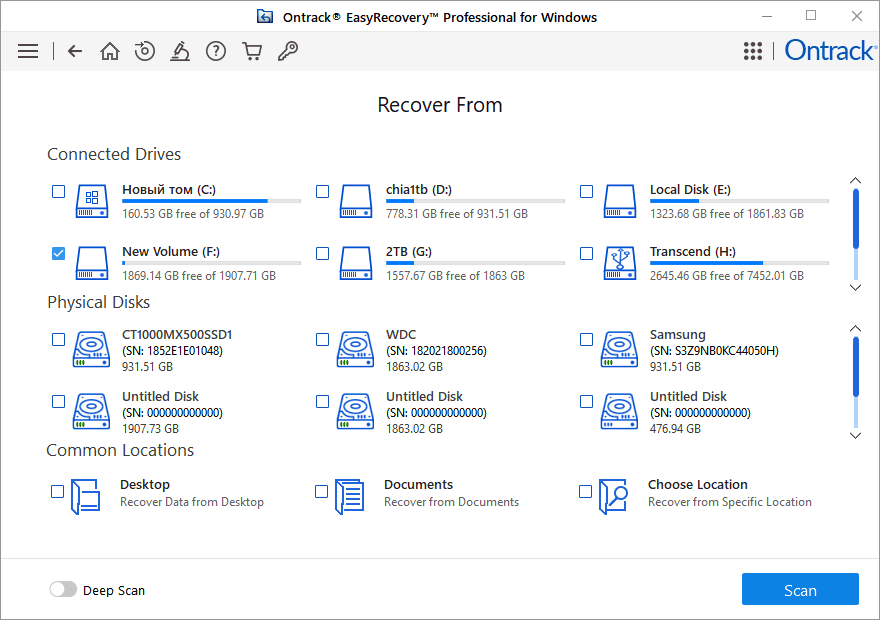Open the microscope tools icon
Viewport: 880px width, 620px height.
(x=180, y=51)
